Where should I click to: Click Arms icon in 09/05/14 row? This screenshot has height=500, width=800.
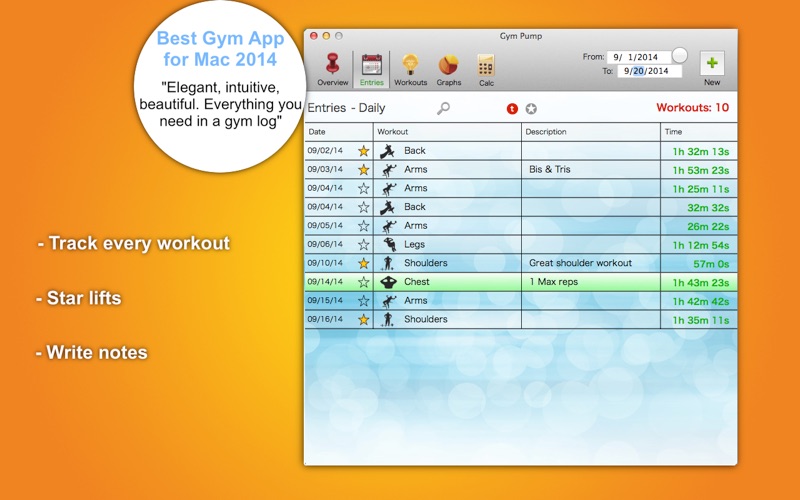(x=388, y=226)
